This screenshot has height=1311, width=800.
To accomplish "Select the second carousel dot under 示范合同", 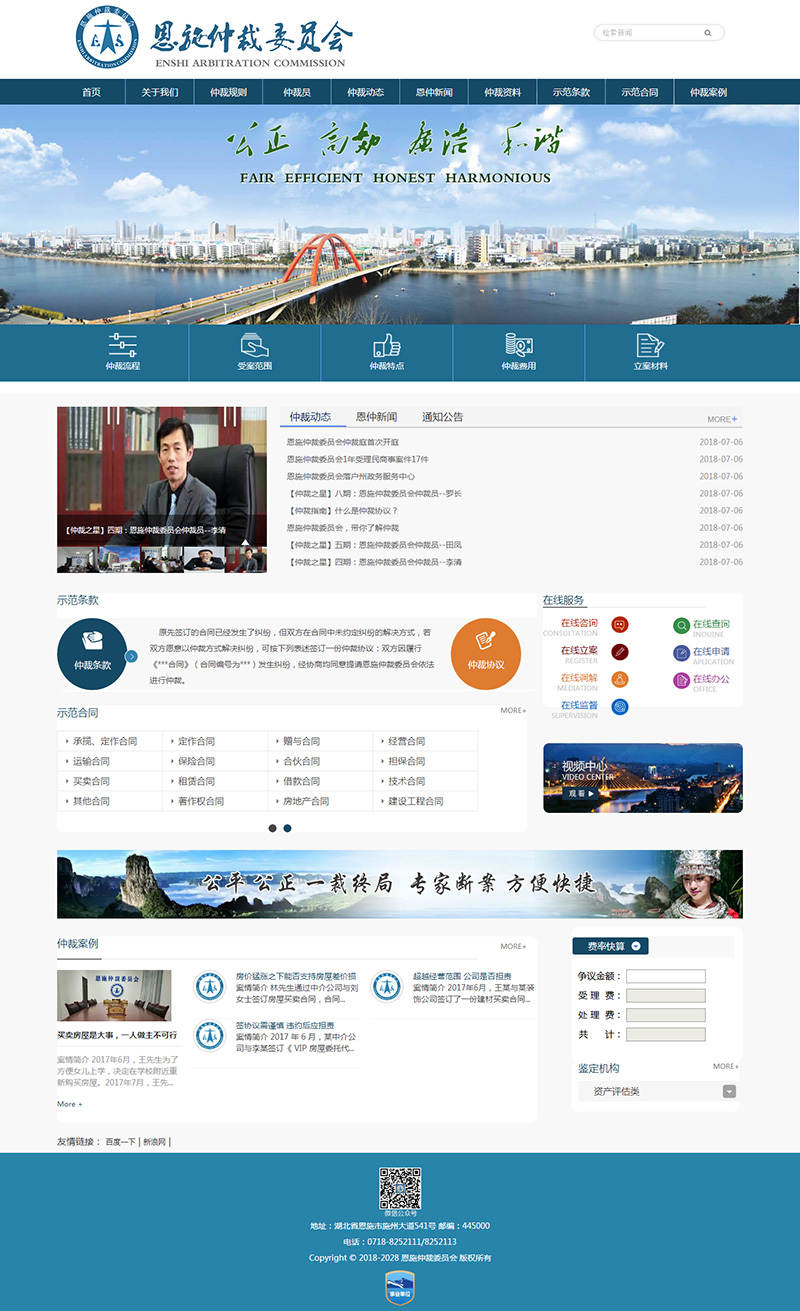I will pyautogui.click(x=287, y=828).
